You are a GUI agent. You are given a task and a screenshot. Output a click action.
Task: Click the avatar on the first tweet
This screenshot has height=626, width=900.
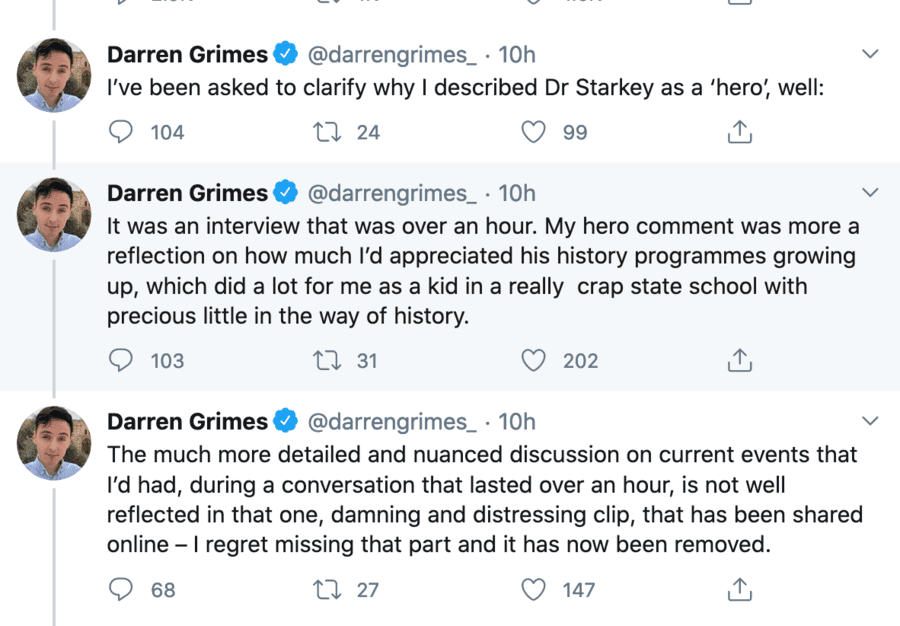point(55,75)
